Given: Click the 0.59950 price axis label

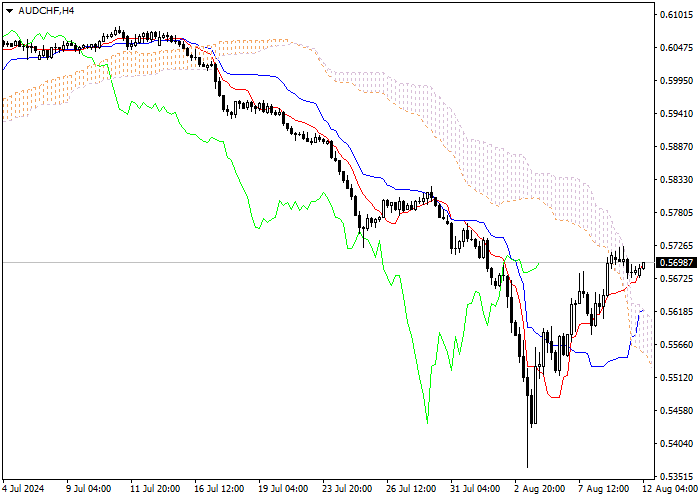Looking at the screenshot, I should [x=676, y=81].
